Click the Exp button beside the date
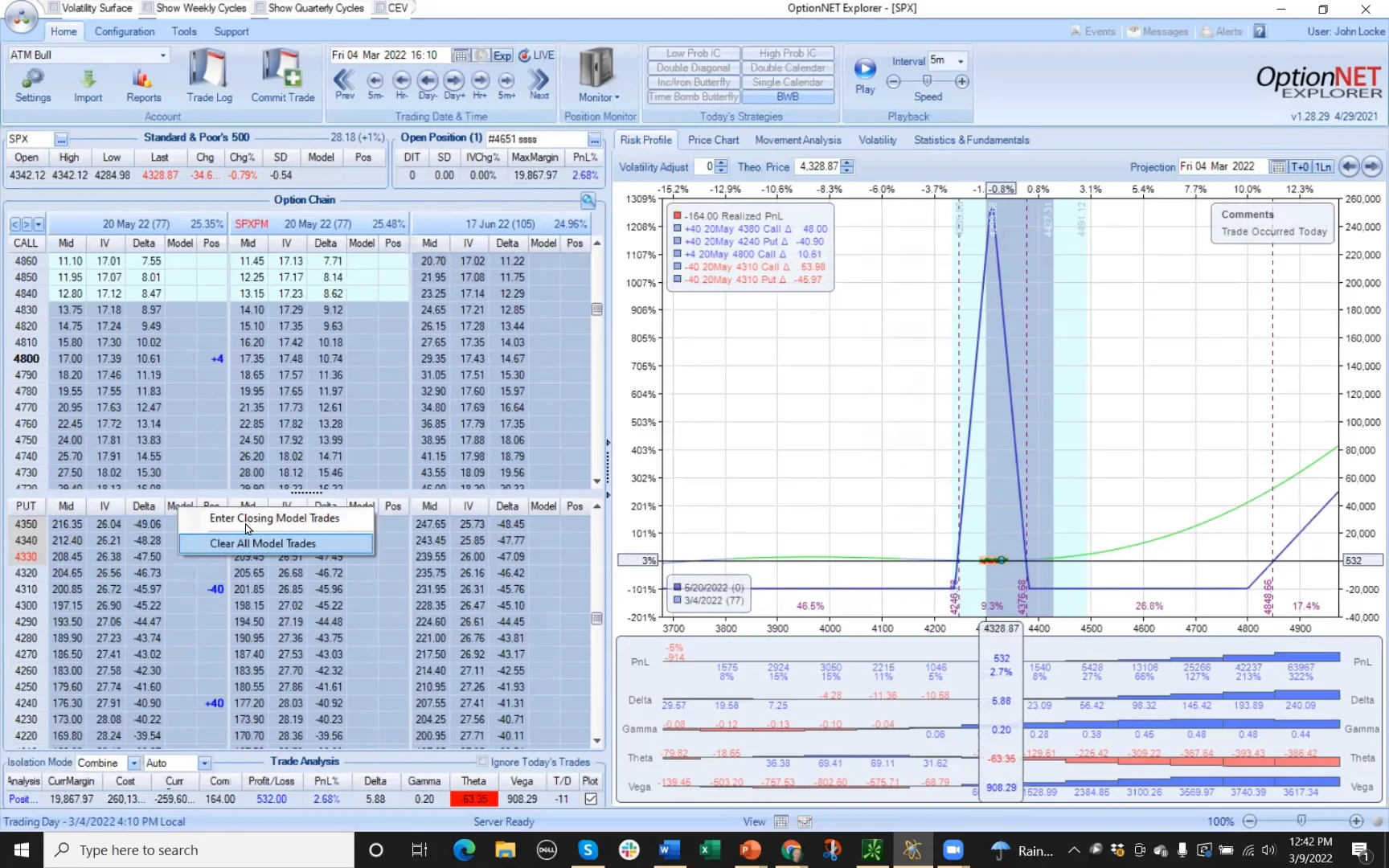This screenshot has height=868, width=1389. (502, 55)
